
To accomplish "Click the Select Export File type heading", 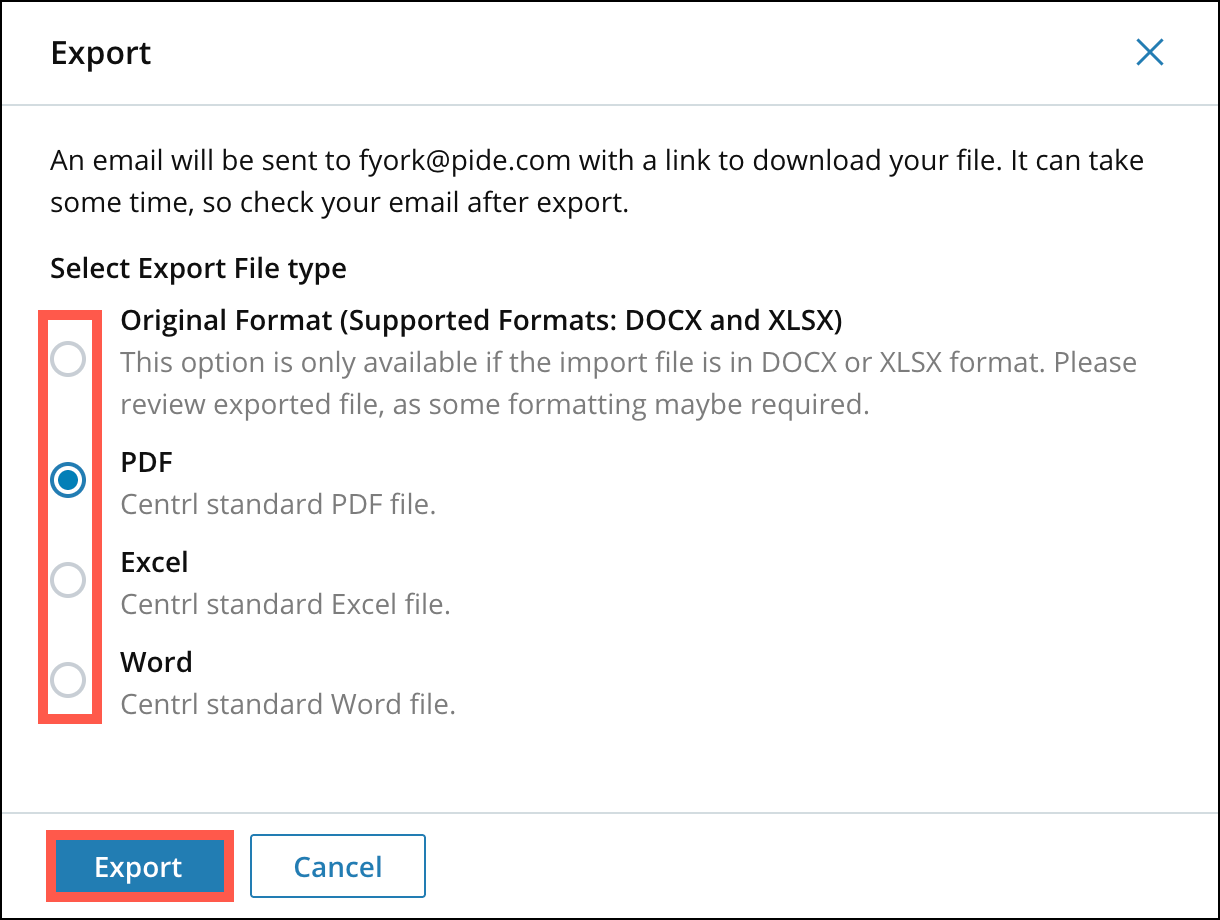I will pyautogui.click(x=197, y=268).
